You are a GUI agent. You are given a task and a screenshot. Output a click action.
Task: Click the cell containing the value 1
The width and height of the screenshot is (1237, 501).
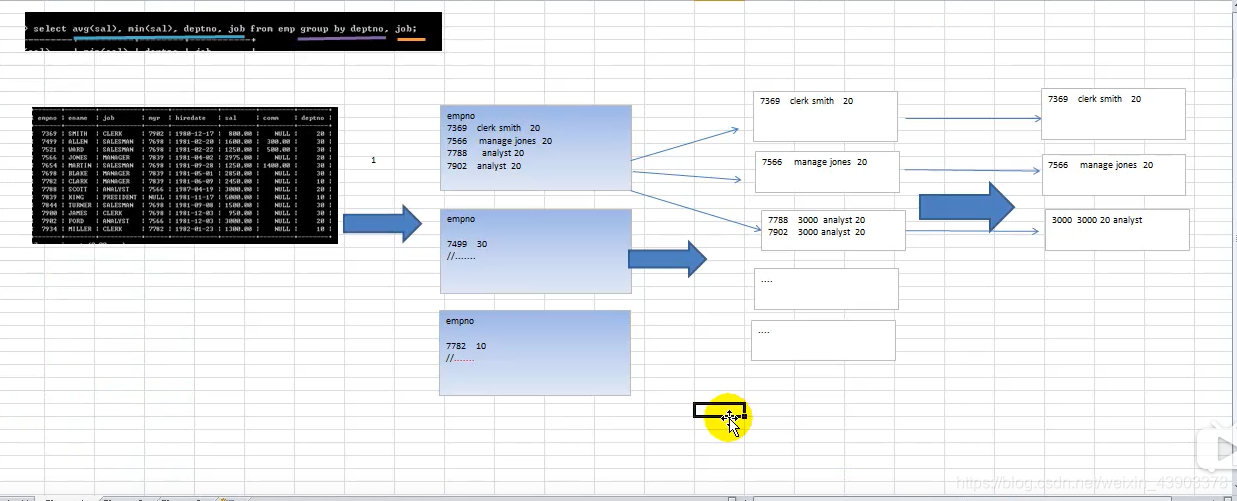[x=373, y=160]
